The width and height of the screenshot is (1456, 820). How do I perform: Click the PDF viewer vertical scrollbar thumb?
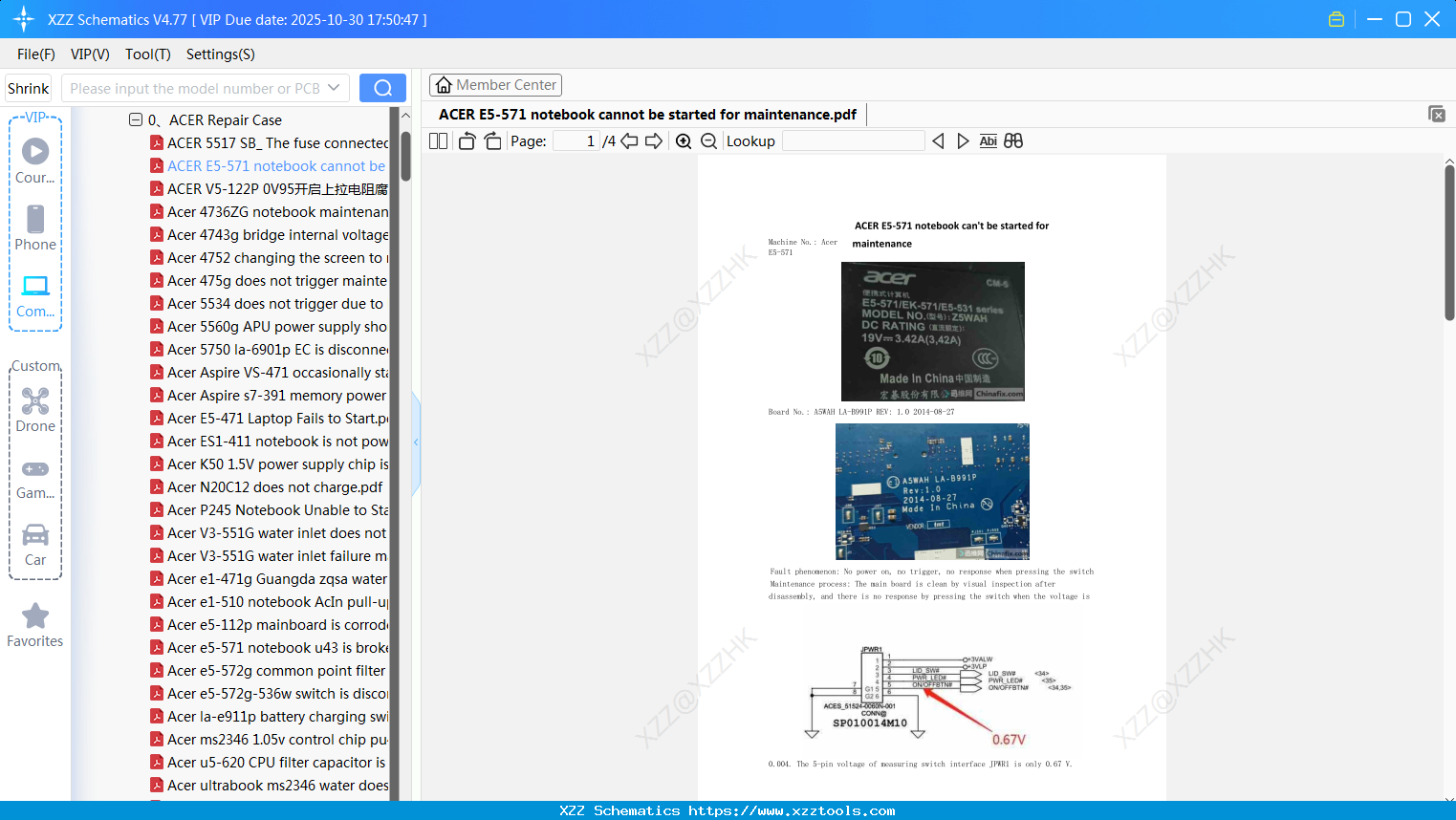pos(1449,243)
